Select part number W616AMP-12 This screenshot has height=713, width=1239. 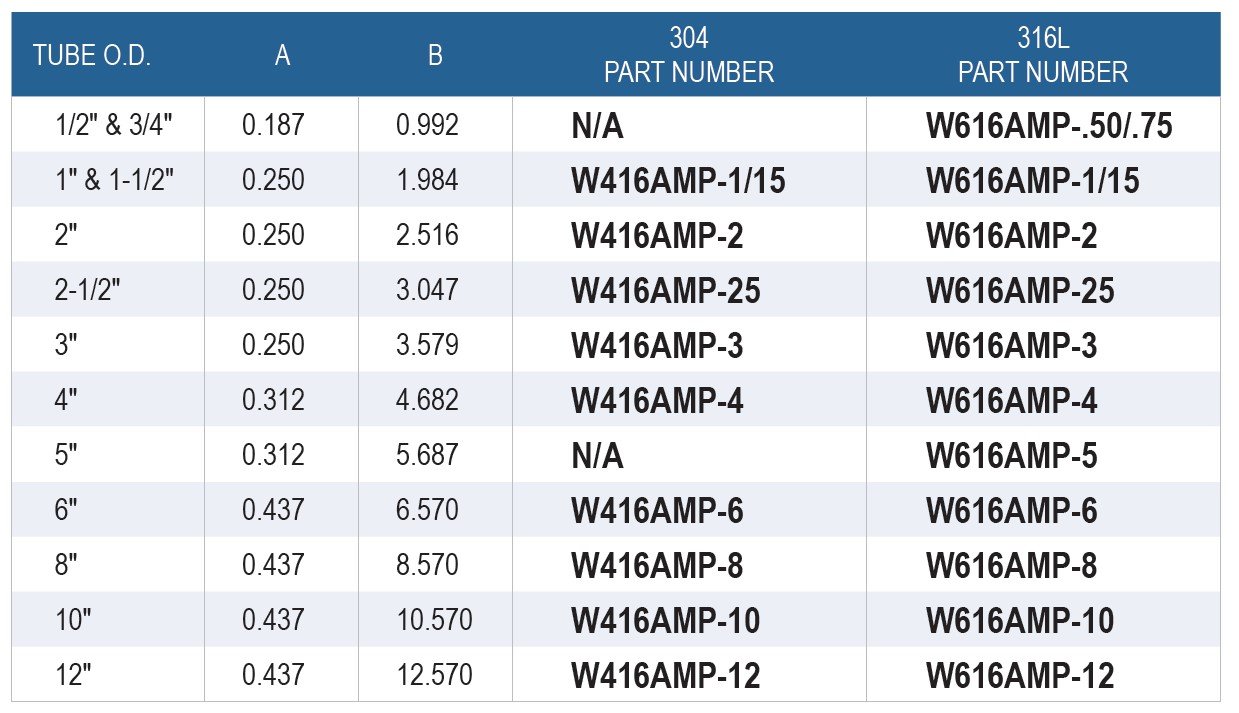1020,676
